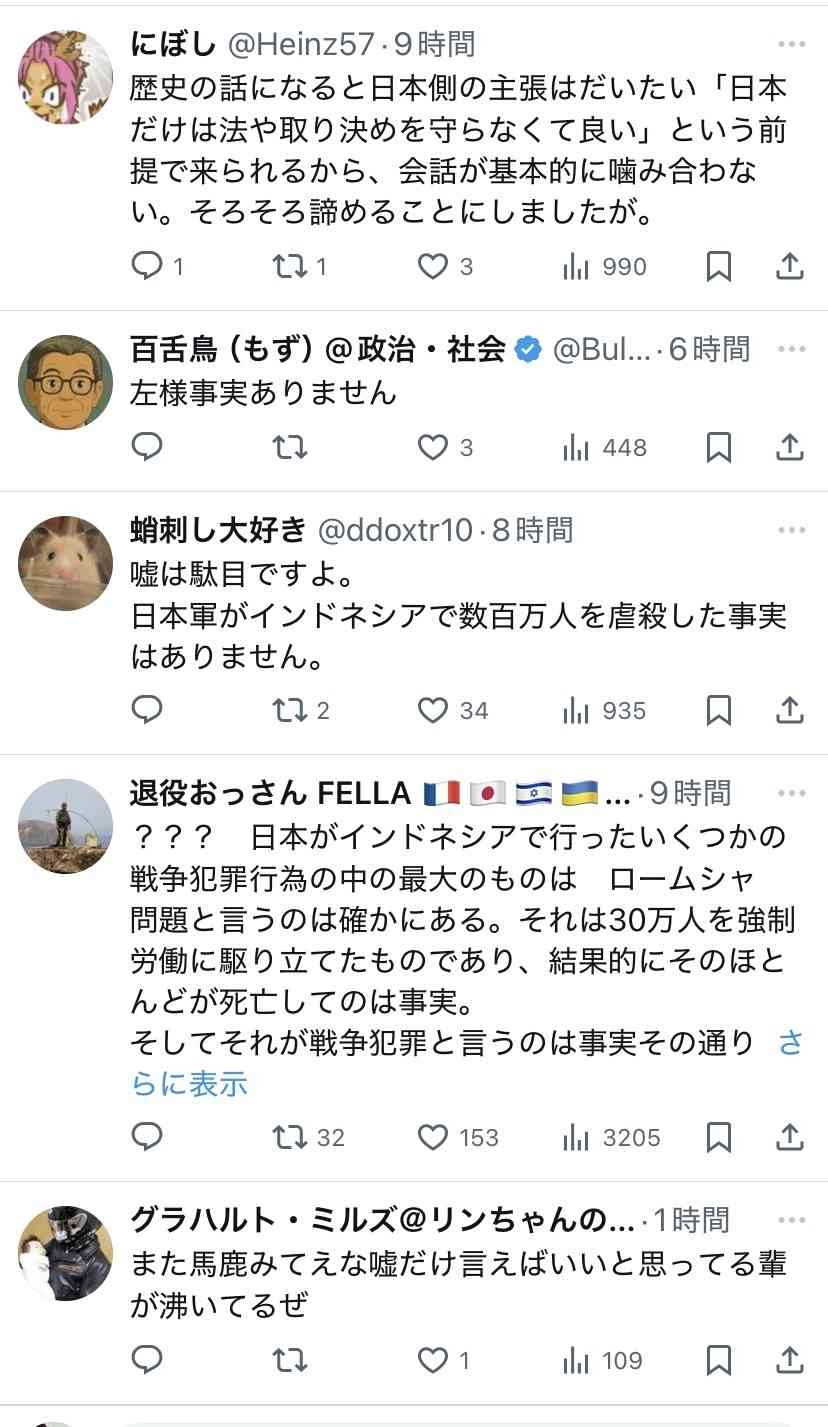
Task: Like the 百舌鳥 tweet
Action: tap(432, 447)
